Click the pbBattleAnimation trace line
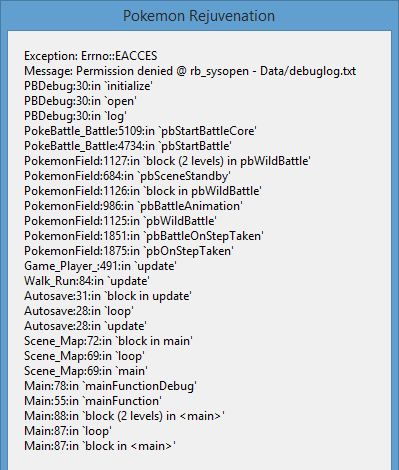 coord(133,206)
